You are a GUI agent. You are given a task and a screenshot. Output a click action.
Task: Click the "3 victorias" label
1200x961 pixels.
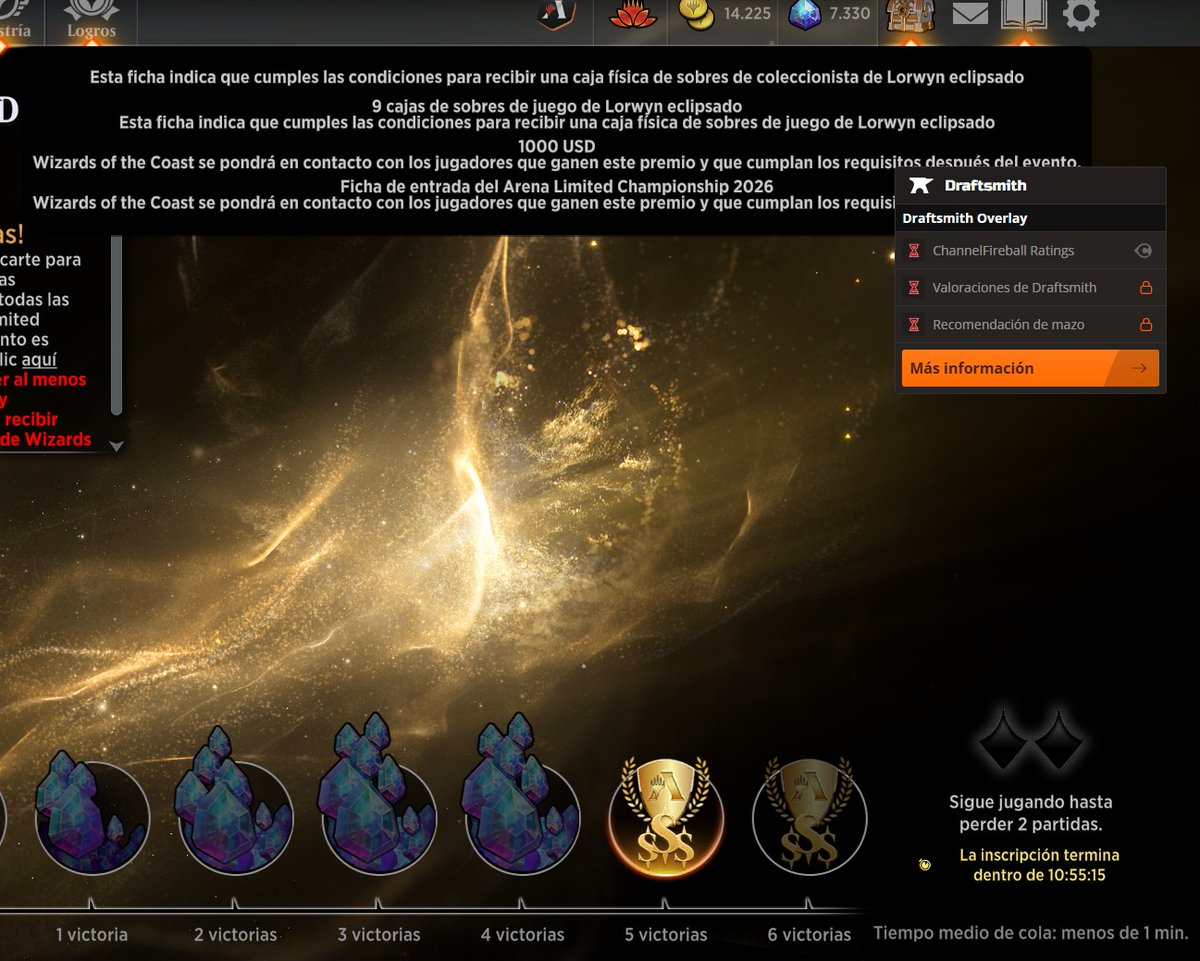[379, 935]
